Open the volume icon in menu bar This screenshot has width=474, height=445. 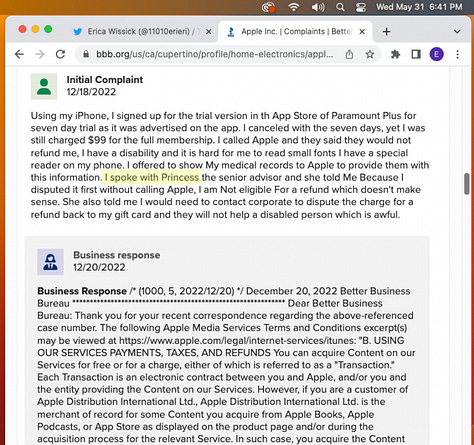pos(318,7)
